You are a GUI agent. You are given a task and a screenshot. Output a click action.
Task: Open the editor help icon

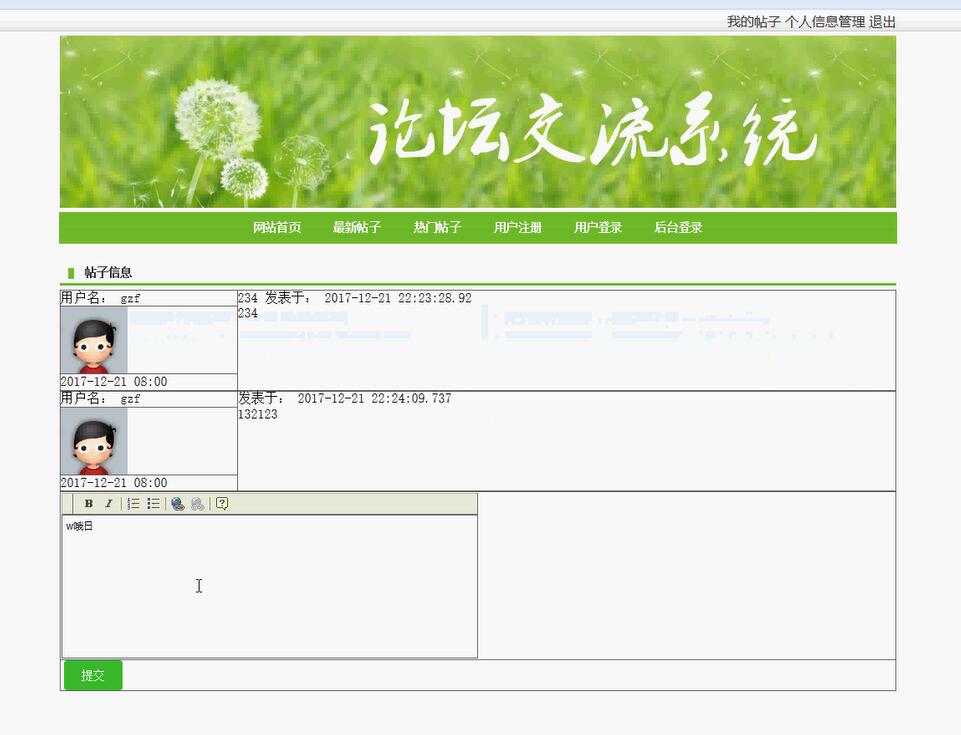[222, 503]
